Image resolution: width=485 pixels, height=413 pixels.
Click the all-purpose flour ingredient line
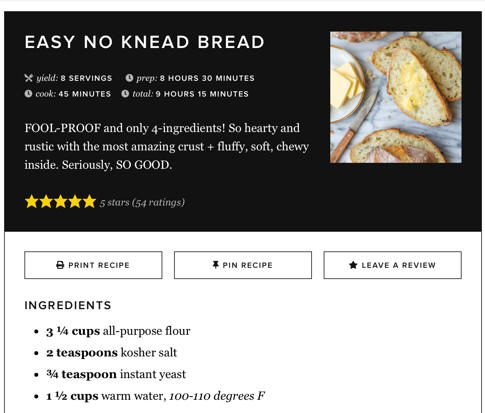(118, 331)
